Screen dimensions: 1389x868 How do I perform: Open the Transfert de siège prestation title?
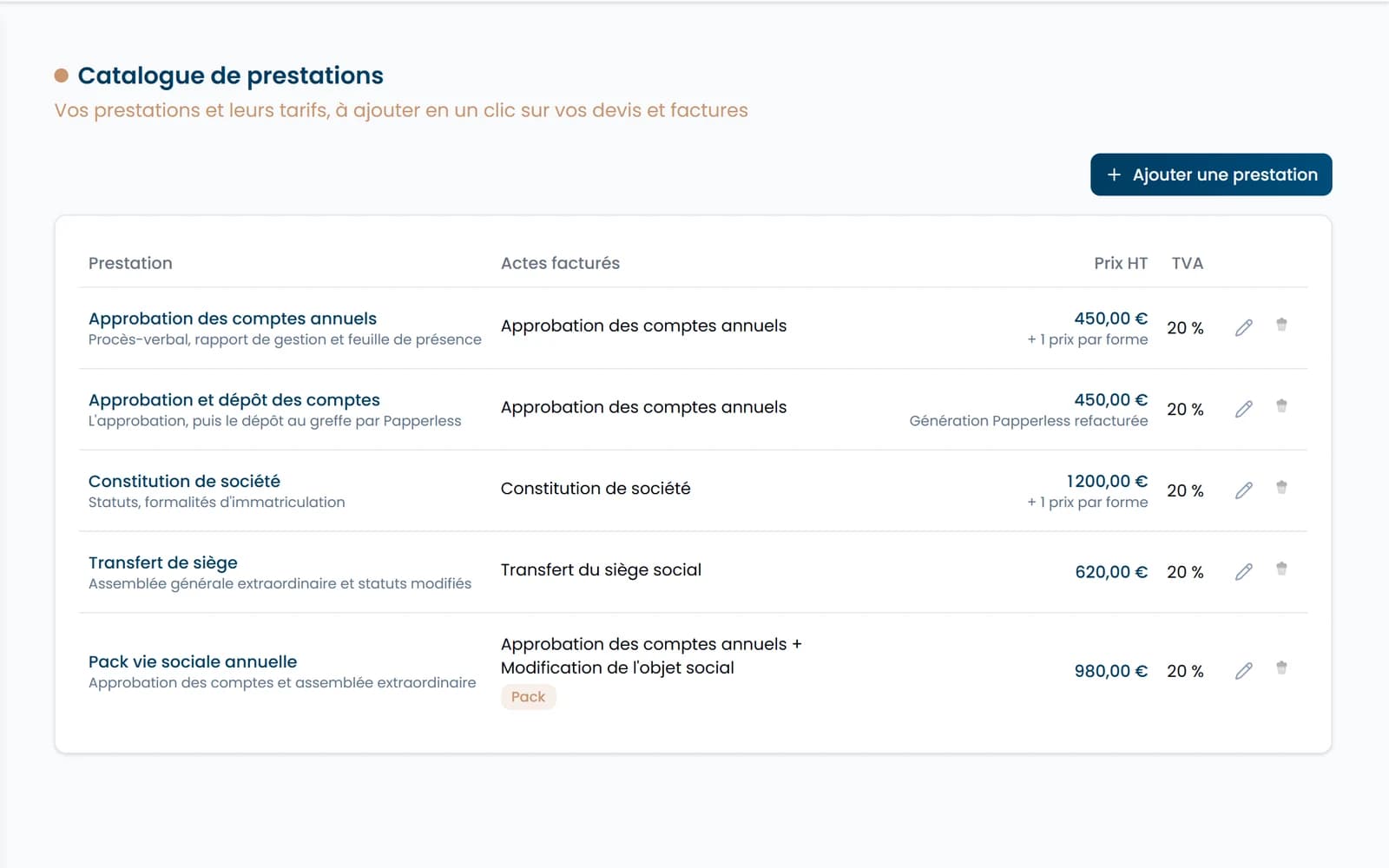coord(163,562)
